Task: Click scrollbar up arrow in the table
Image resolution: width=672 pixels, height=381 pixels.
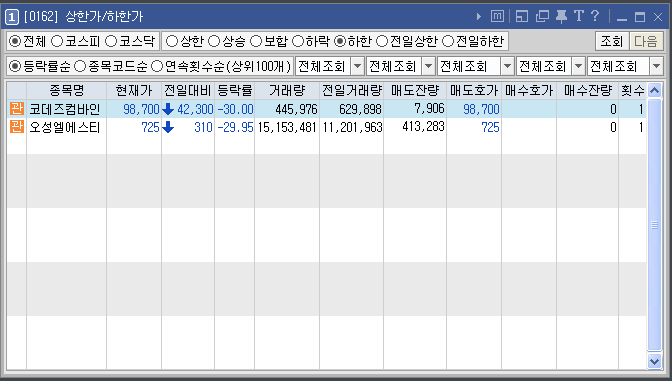Action: click(654, 90)
